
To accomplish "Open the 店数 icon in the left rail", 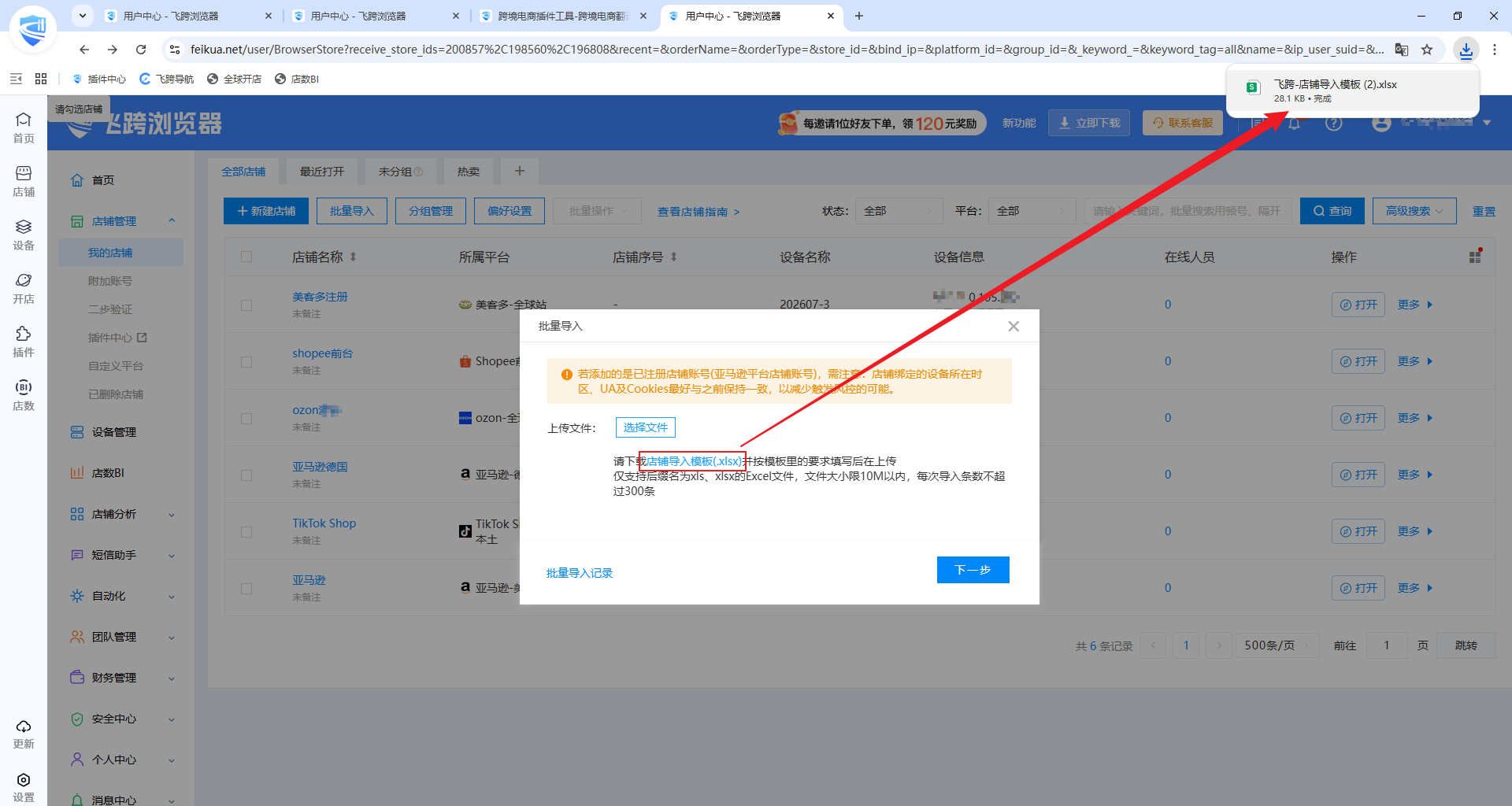I will coord(24,395).
